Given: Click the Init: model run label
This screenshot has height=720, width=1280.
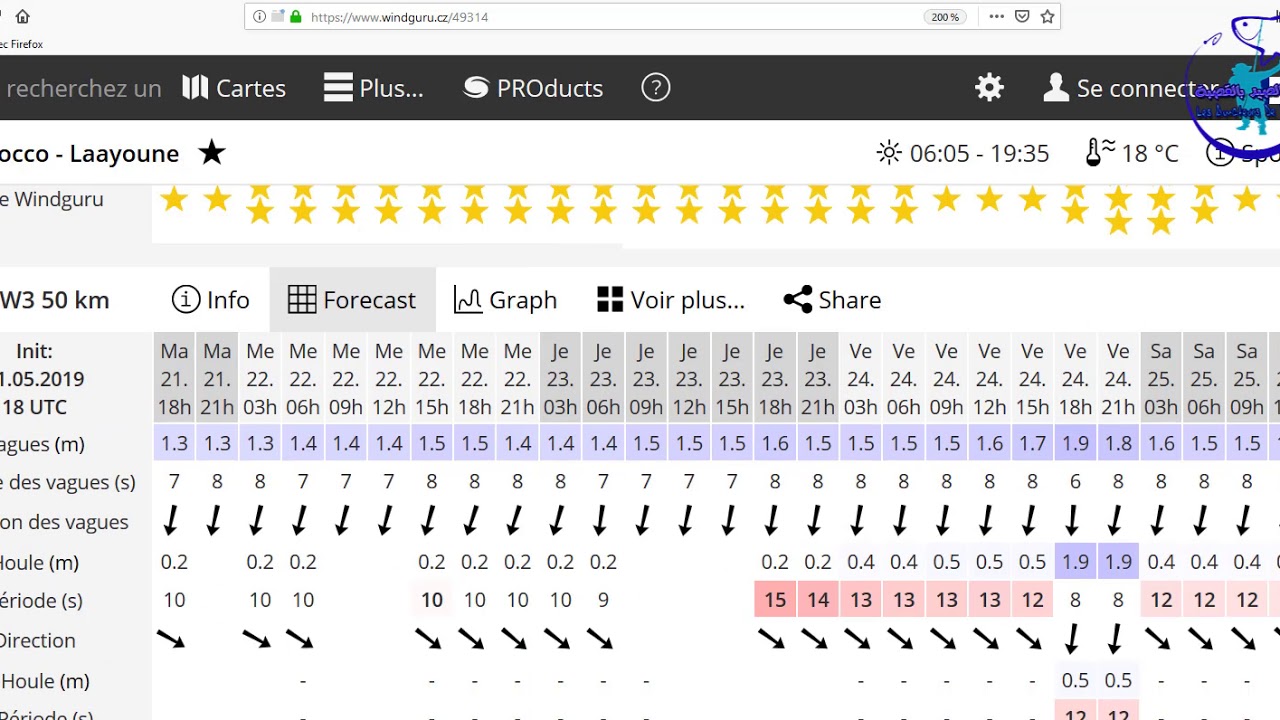Looking at the screenshot, I should click(34, 351).
